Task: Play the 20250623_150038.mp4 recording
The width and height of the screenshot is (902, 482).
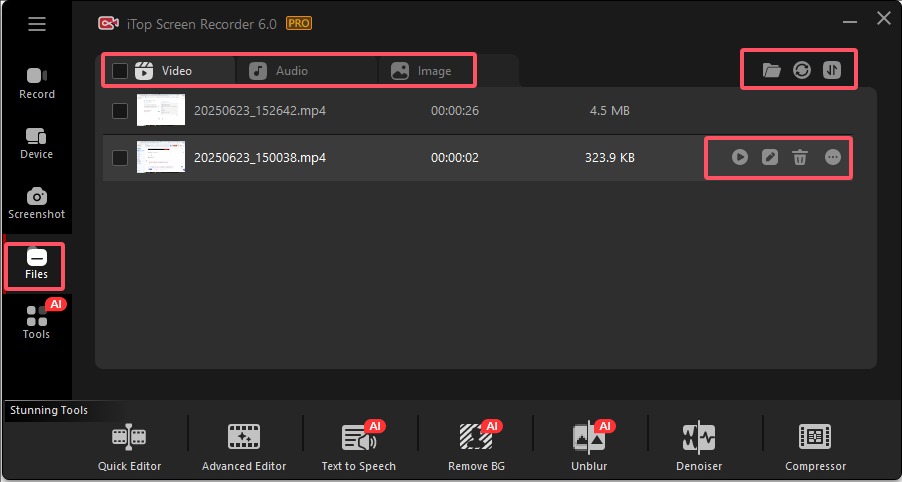Action: pyautogui.click(x=739, y=157)
